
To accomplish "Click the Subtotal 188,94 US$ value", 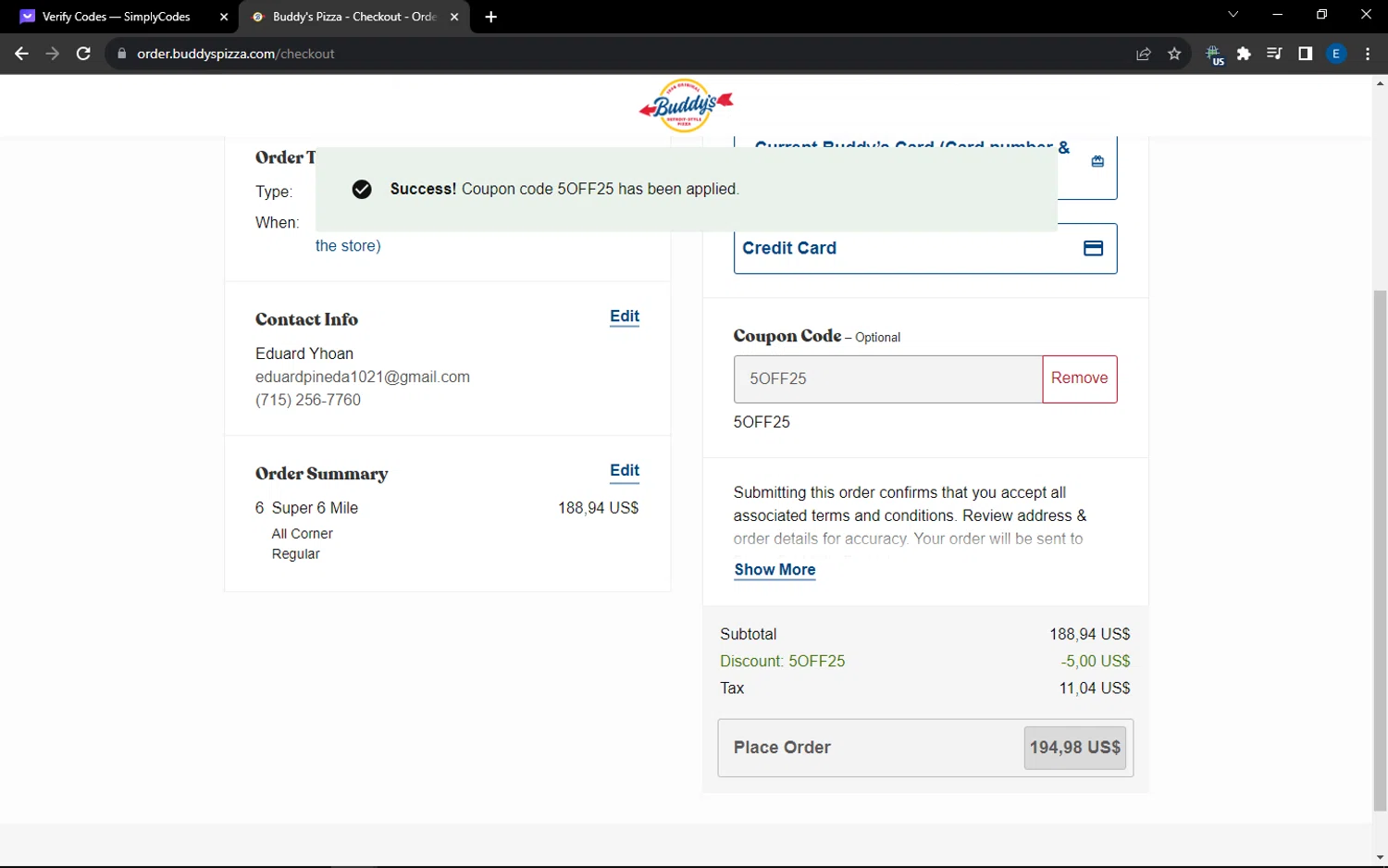I will [1090, 634].
